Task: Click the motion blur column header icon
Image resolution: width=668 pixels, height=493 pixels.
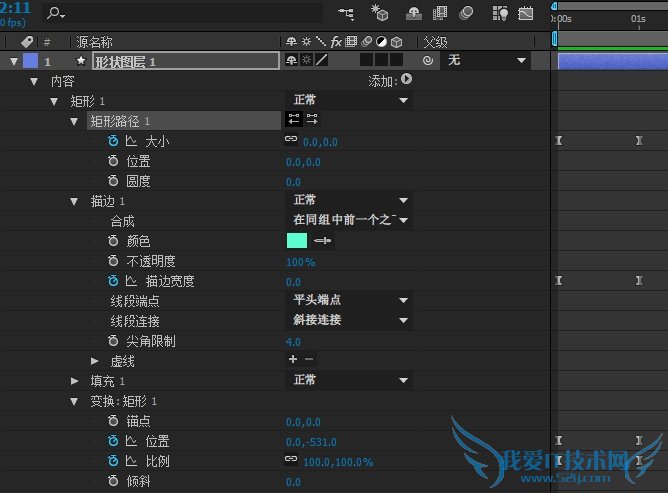Action: [366, 42]
